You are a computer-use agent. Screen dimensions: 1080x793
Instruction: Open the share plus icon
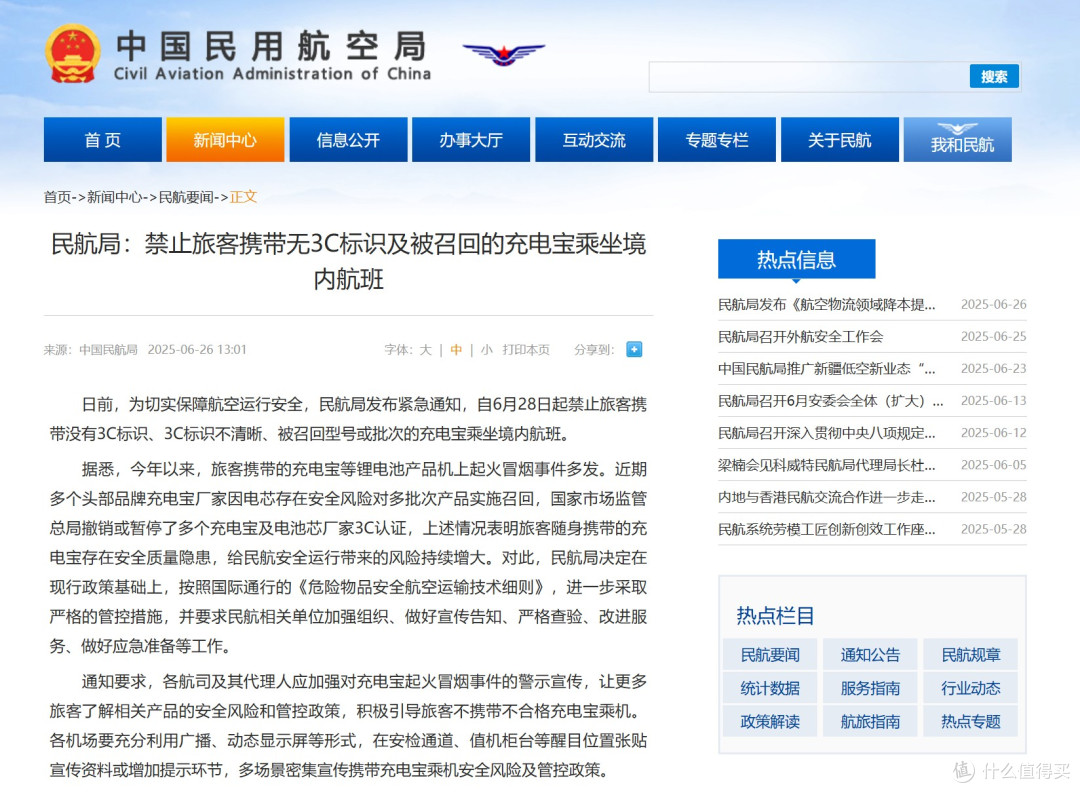(x=634, y=349)
